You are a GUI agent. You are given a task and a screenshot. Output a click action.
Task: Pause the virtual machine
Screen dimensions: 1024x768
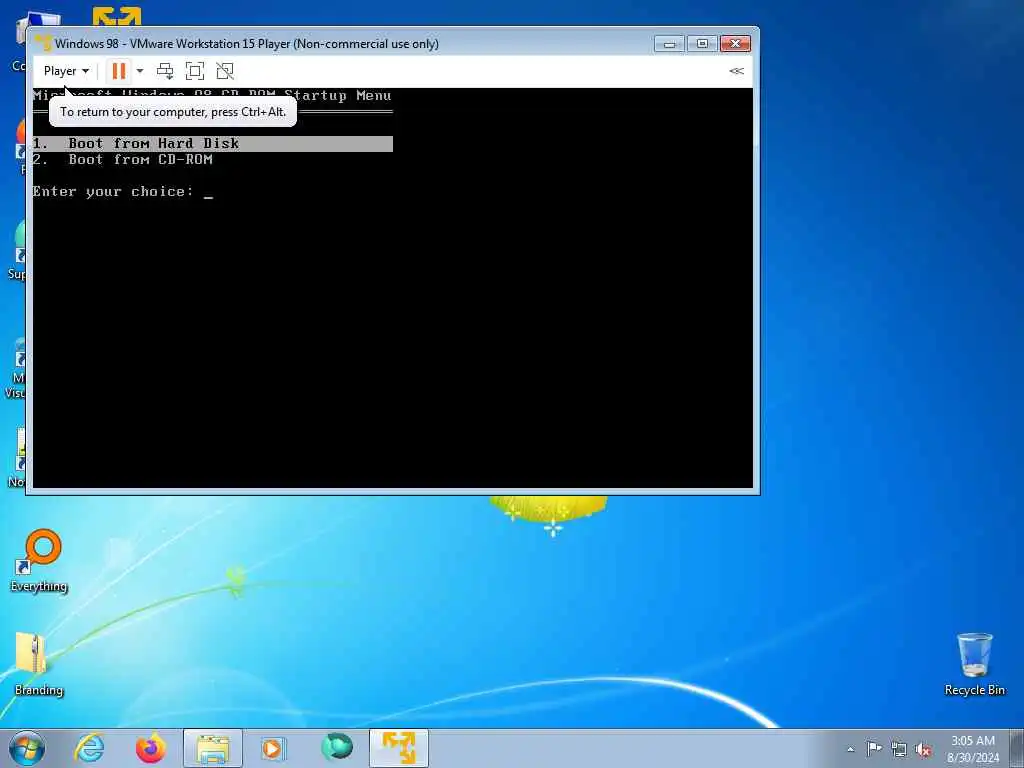[x=119, y=71]
